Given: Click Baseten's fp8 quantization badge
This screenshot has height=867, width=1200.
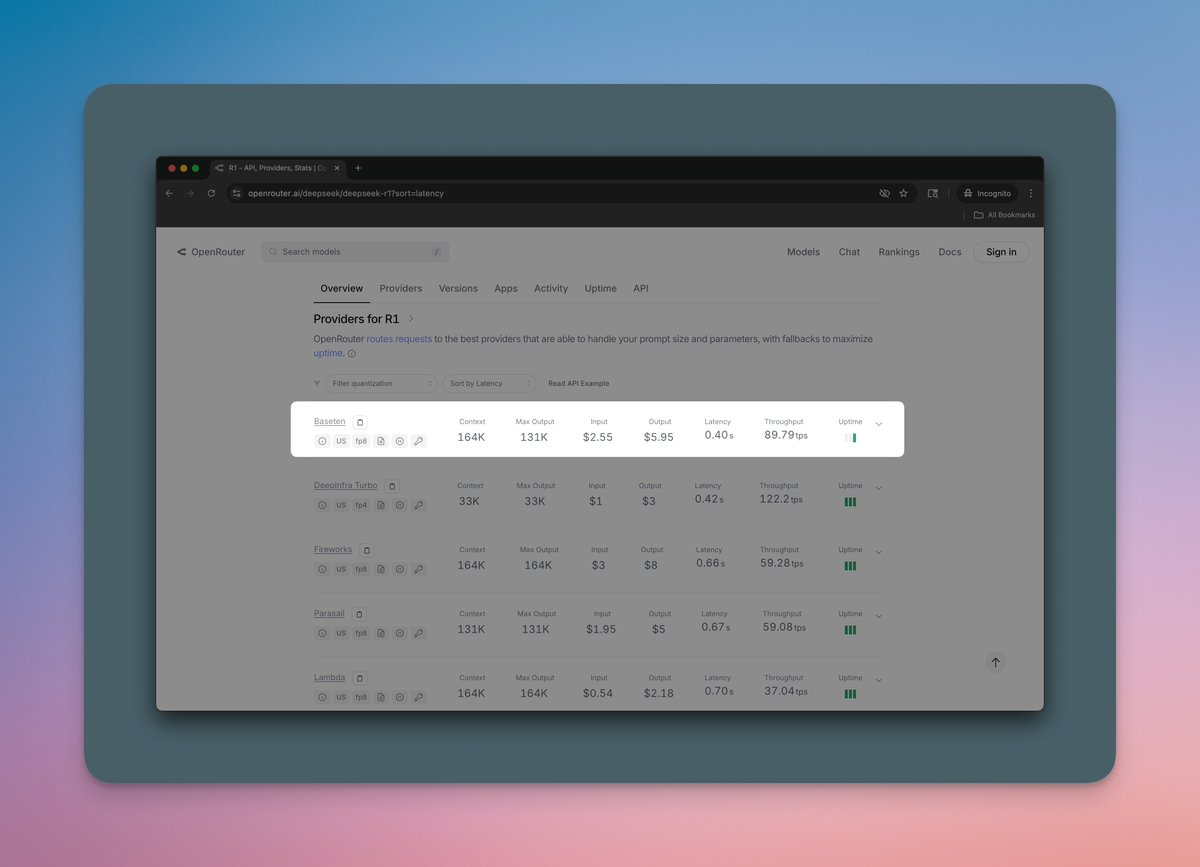Looking at the screenshot, I should coord(361,441).
